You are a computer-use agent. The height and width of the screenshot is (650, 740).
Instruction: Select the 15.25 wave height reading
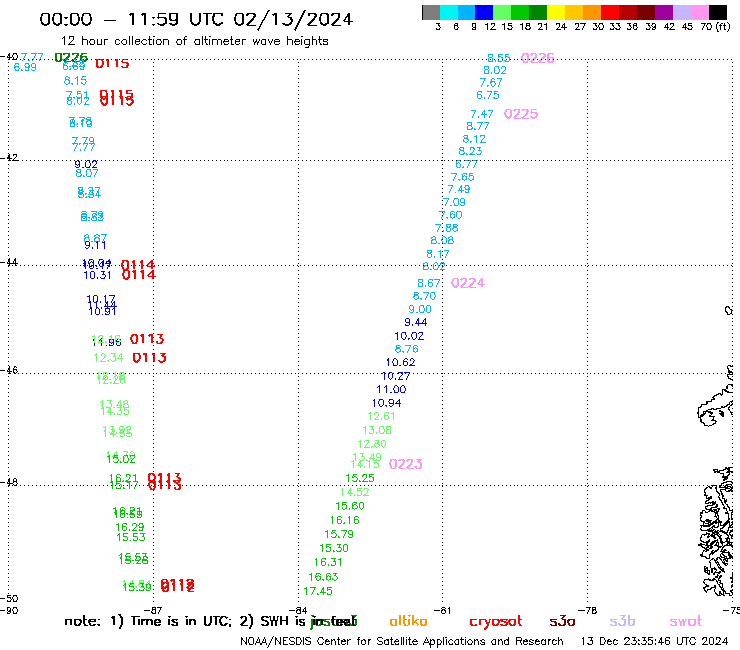[360, 478]
